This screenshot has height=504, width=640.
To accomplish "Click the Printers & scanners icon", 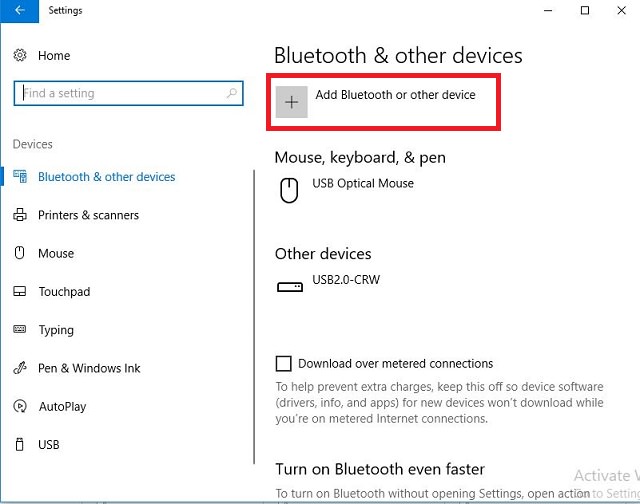I will click(x=19, y=215).
